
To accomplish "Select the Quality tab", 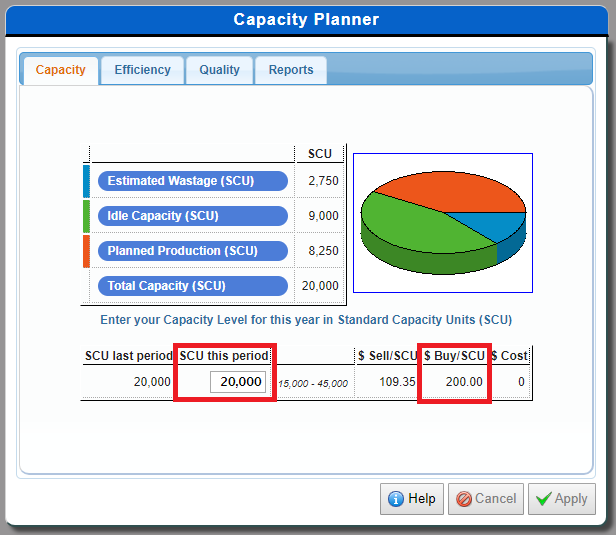I will click(x=219, y=70).
